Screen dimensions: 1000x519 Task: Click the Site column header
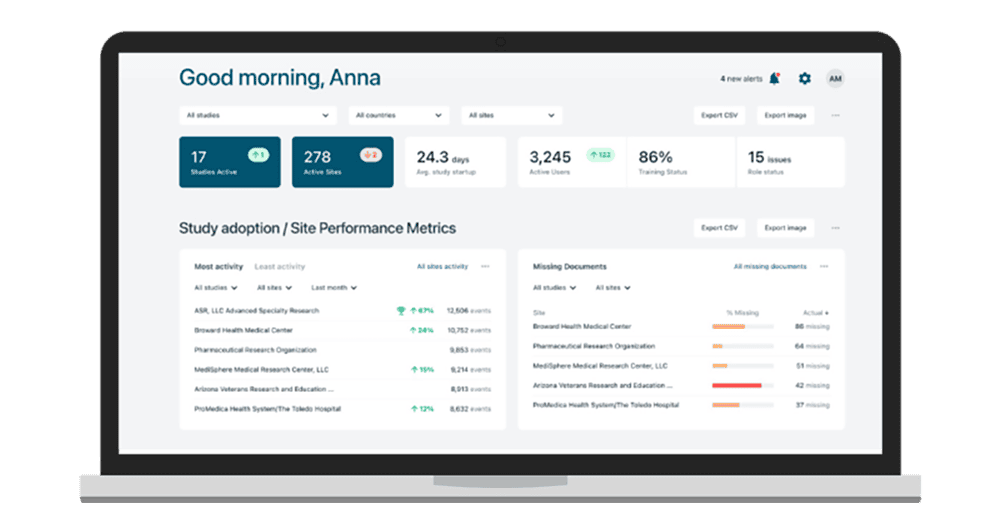coord(539,313)
